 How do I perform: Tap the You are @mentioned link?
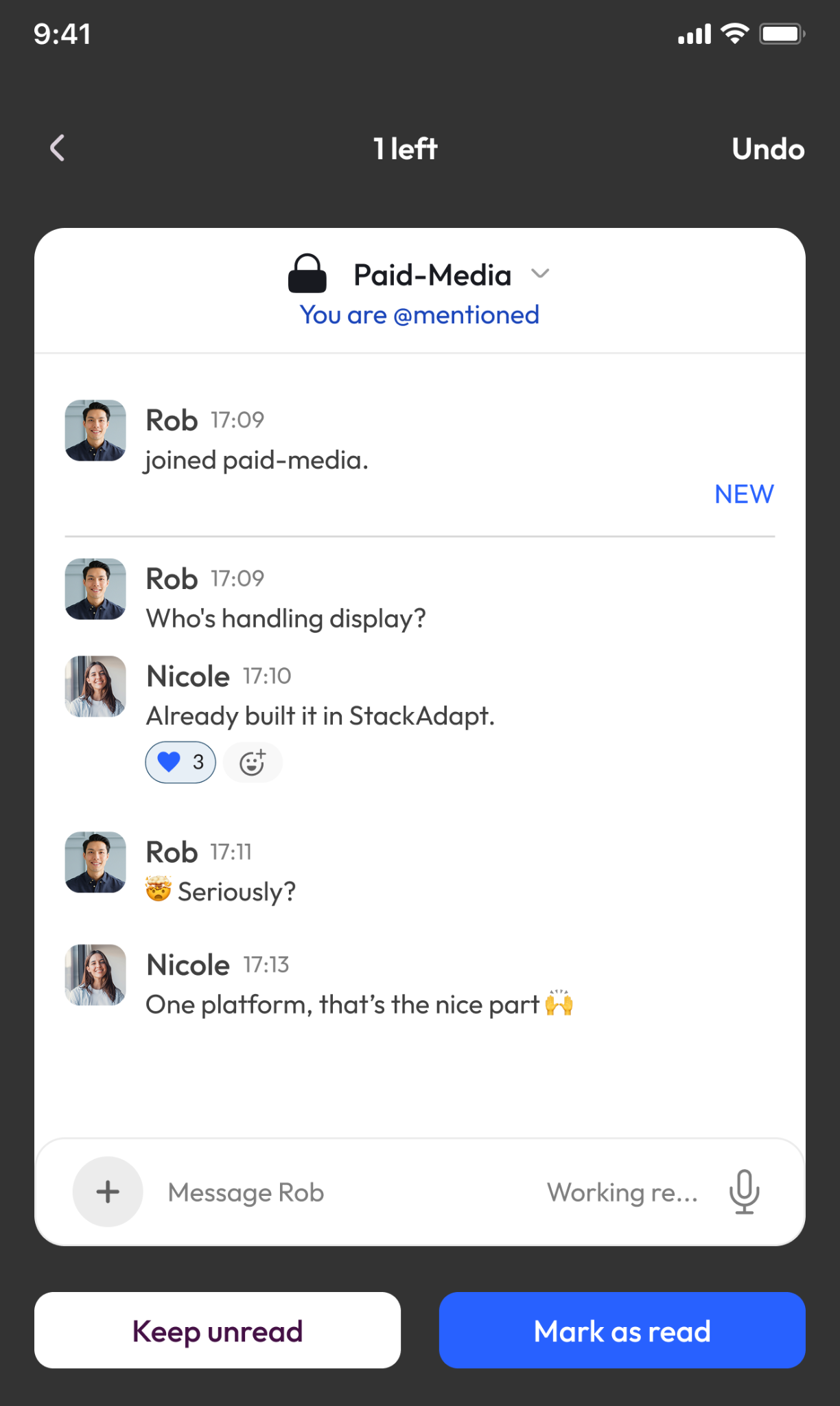click(419, 315)
